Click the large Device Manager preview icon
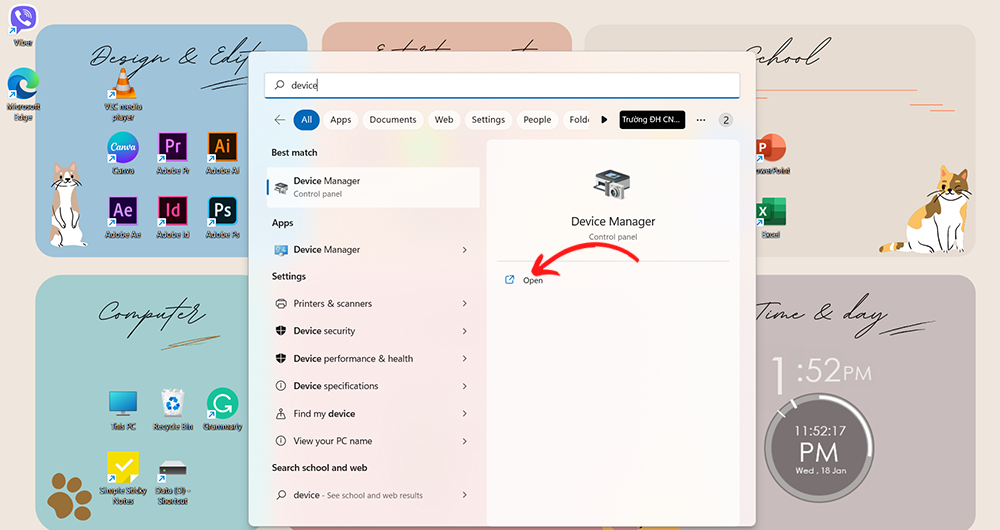This screenshot has height=530, width=1000. point(612,184)
